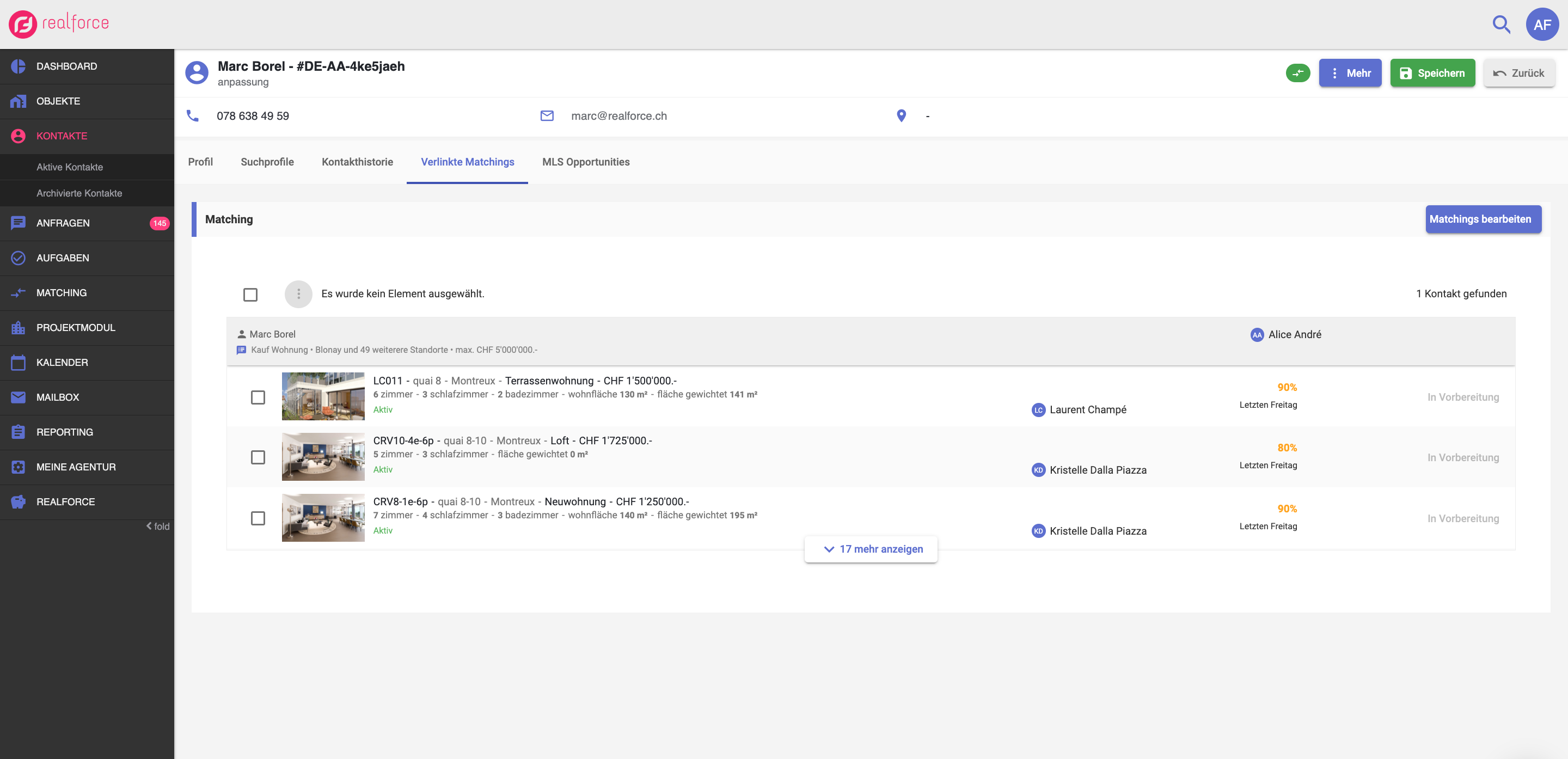
Task: Open Aktive Kontakte submenu item
Action: tap(87, 167)
